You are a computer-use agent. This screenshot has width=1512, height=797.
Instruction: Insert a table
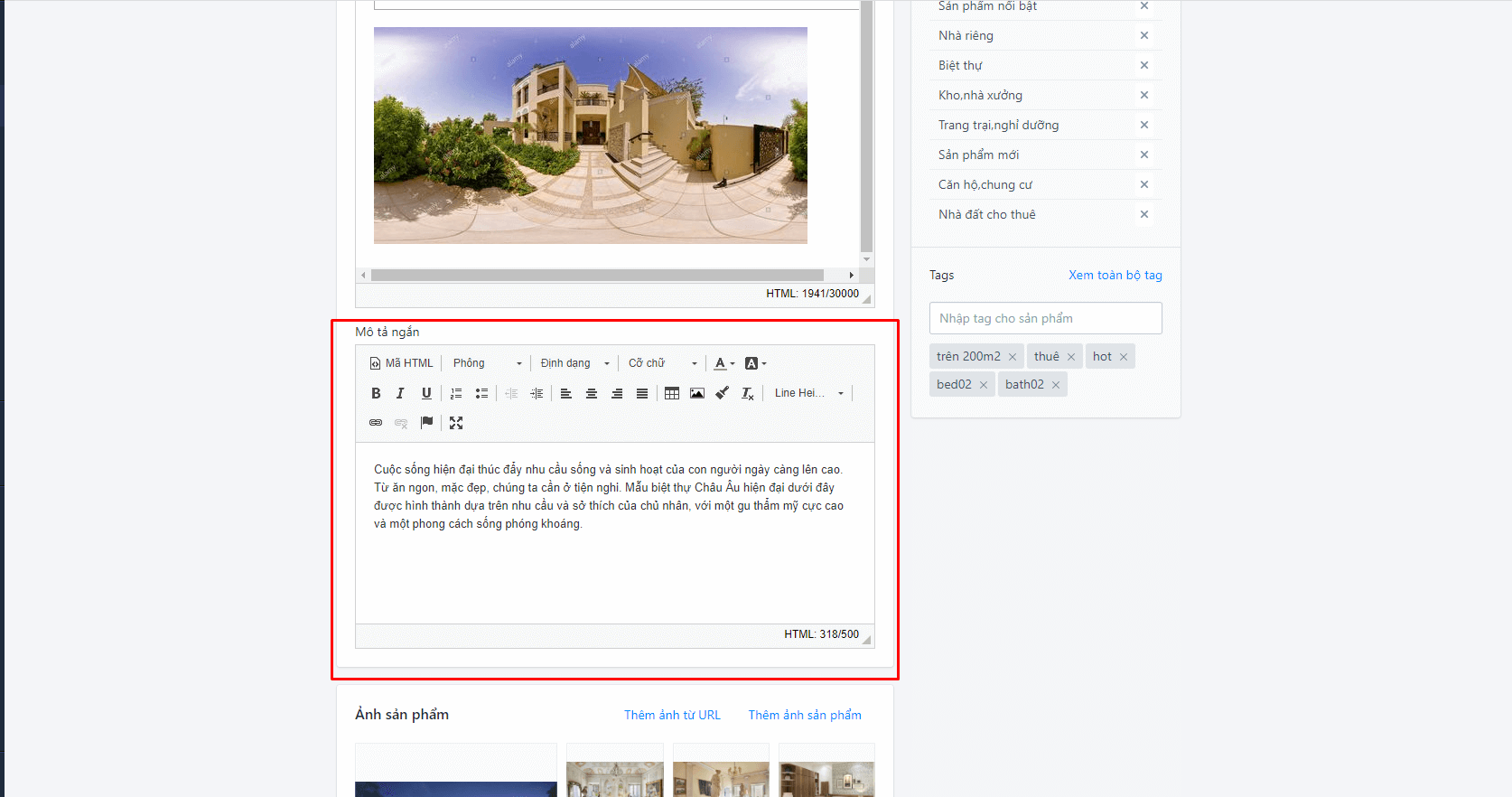coord(672,393)
